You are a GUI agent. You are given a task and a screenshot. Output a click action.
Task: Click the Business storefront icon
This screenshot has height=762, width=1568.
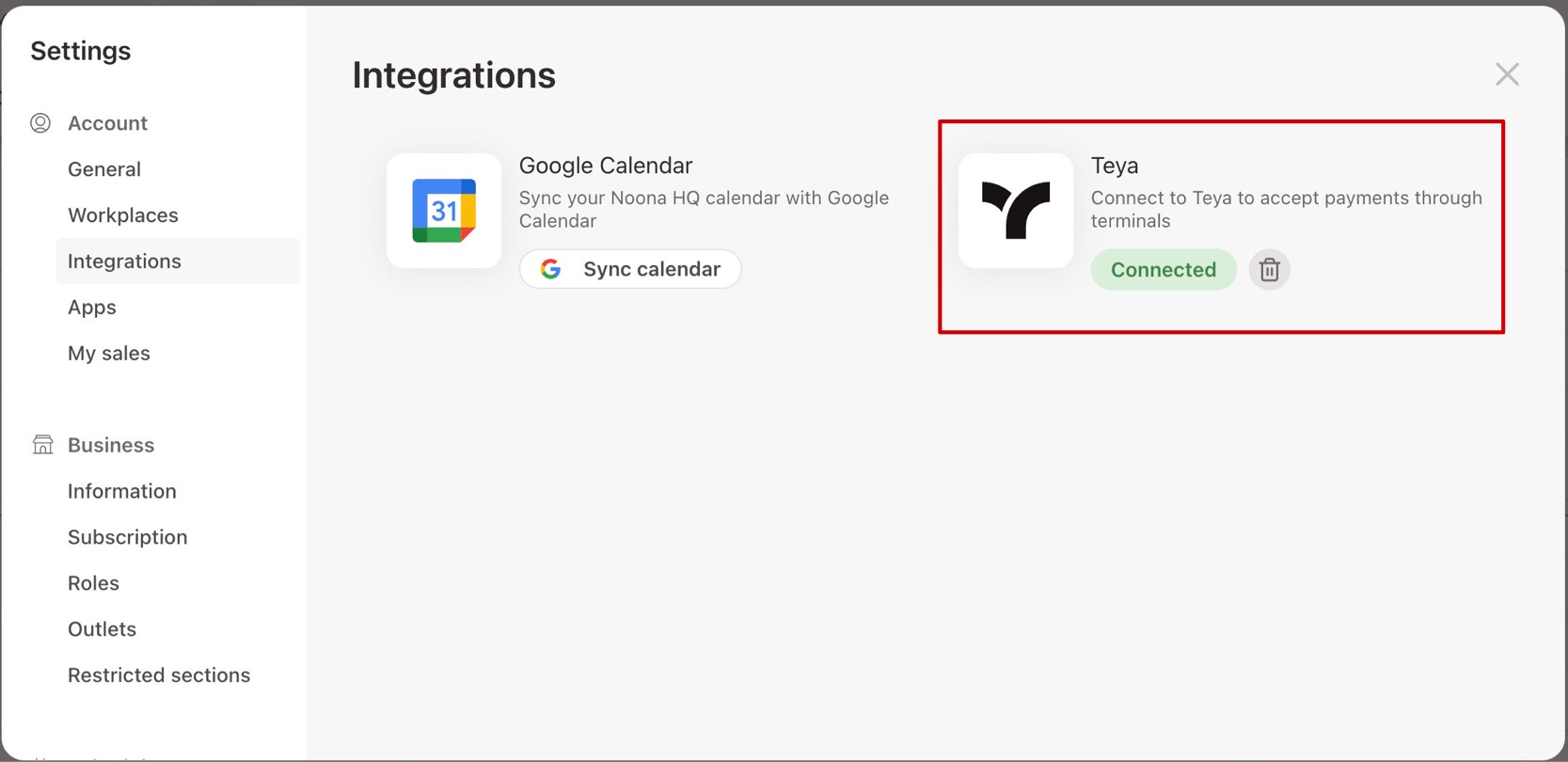[x=42, y=444]
